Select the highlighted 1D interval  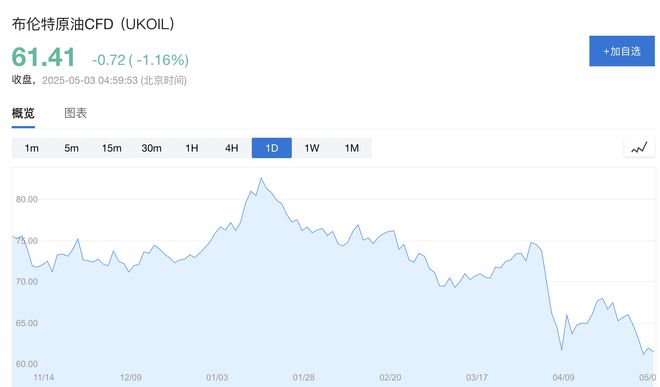[x=271, y=148]
